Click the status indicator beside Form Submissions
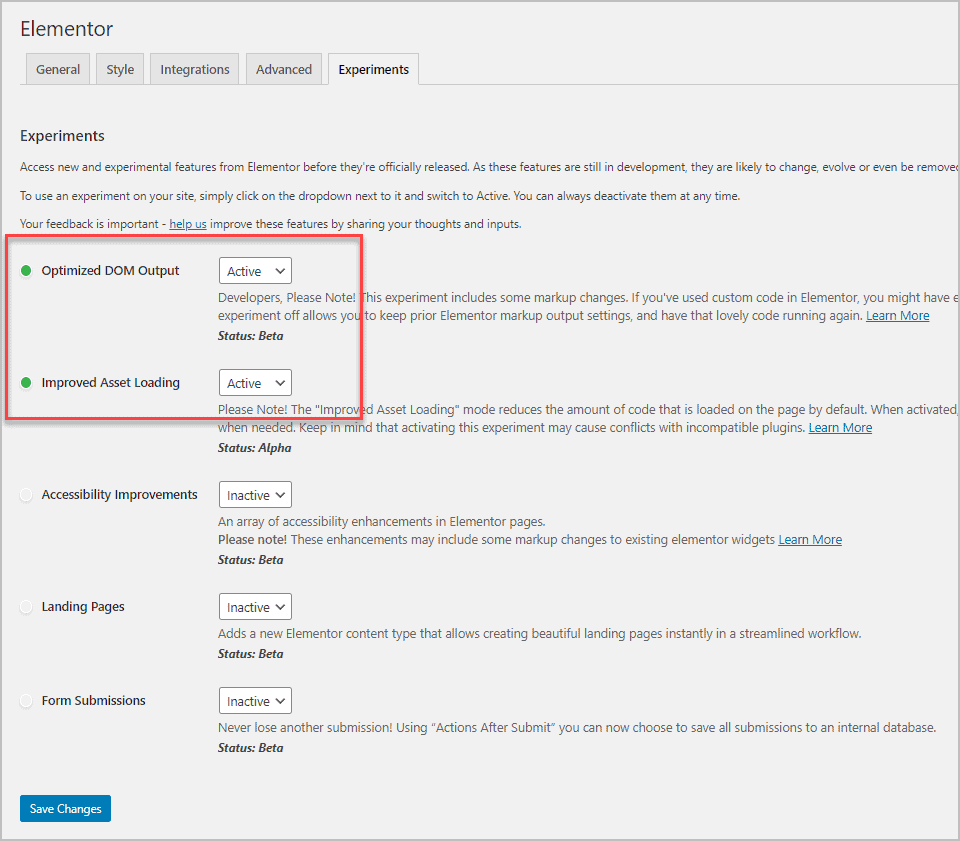 click(26, 700)
